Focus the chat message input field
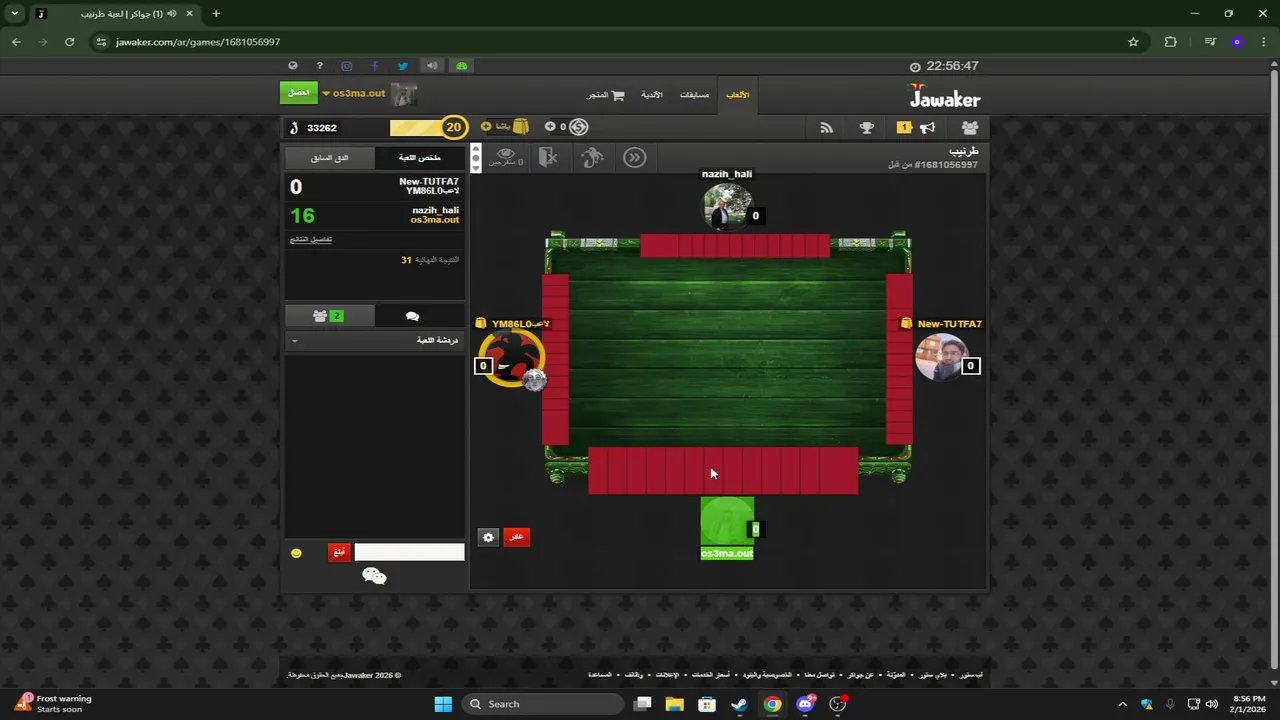The height and width of the screenshot is (720, 1280). click(x=409, y=552)
